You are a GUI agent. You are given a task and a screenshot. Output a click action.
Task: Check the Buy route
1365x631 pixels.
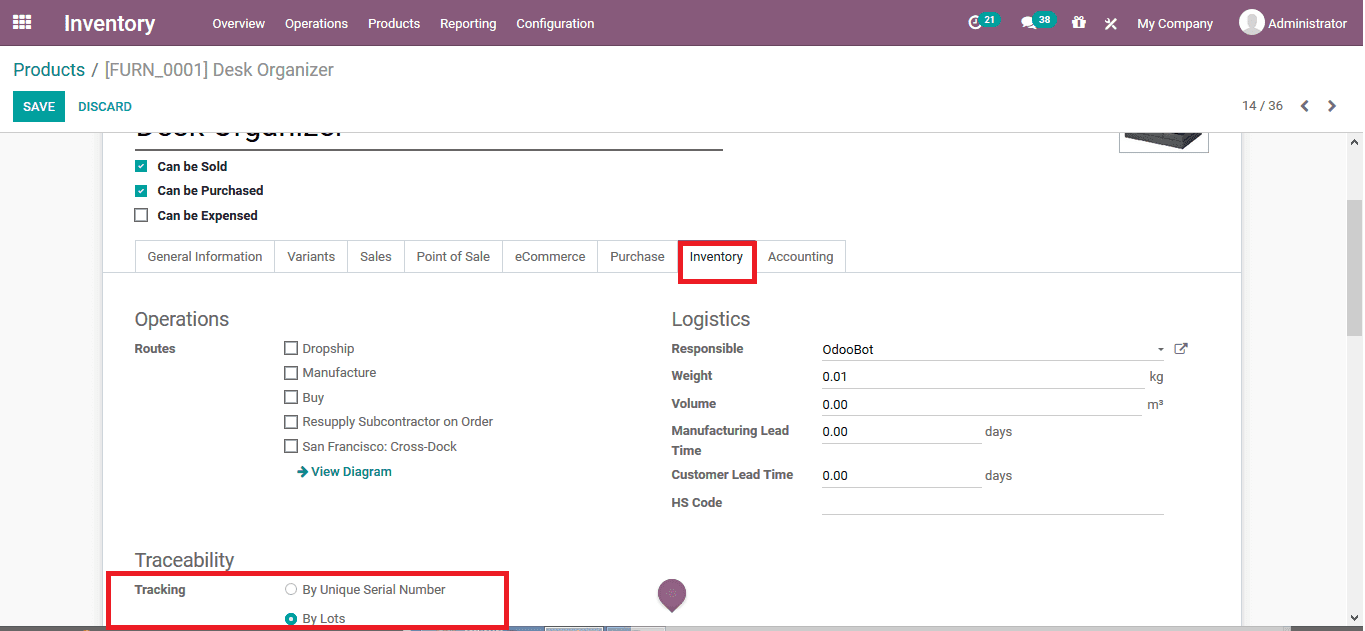point(291,397)
